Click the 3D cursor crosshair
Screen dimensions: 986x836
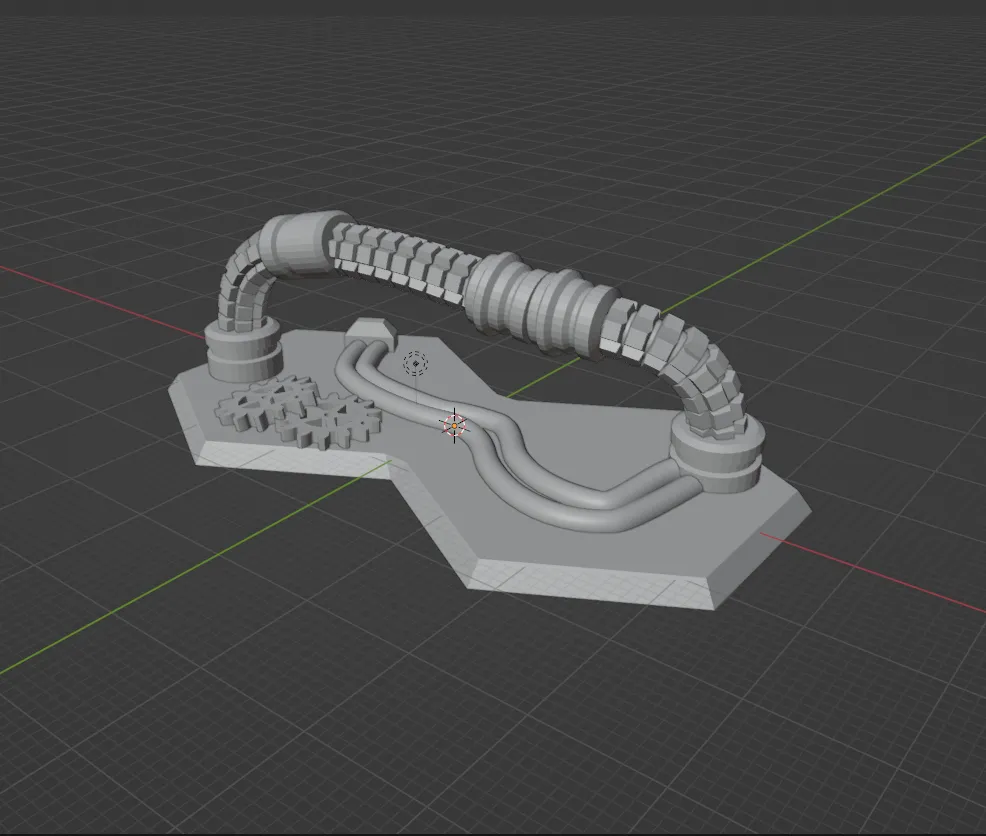pos(454,426)
